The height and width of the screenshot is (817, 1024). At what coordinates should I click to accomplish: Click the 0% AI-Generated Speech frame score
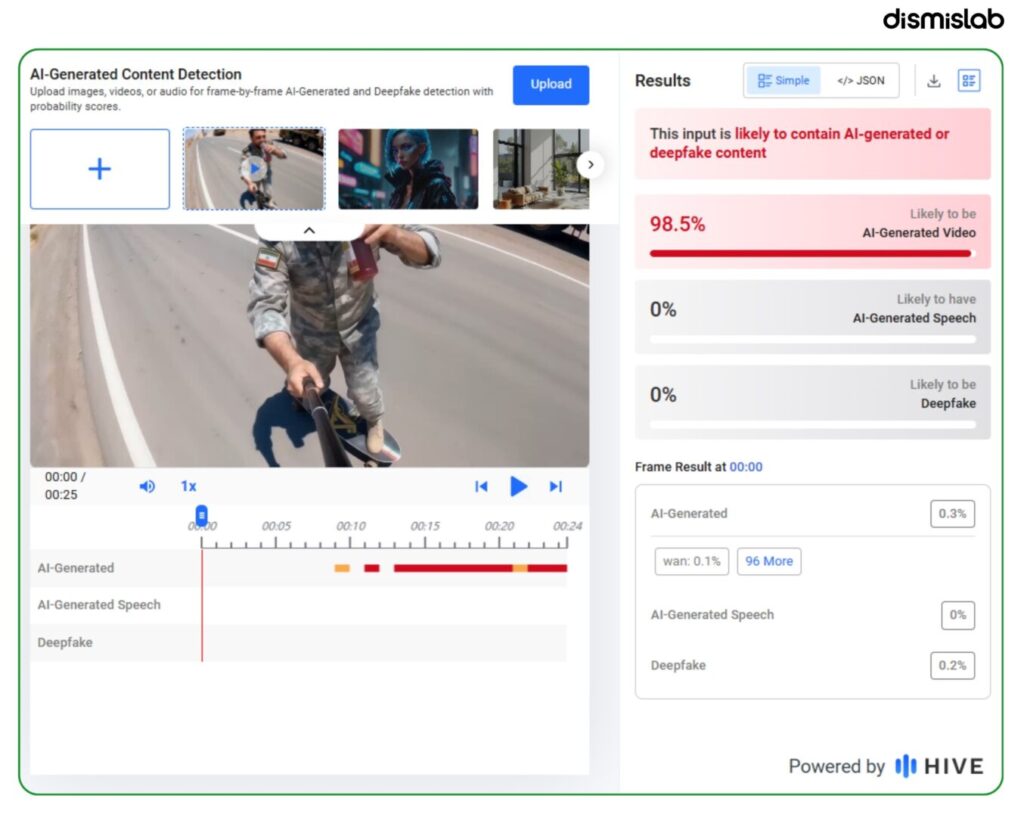957,615
